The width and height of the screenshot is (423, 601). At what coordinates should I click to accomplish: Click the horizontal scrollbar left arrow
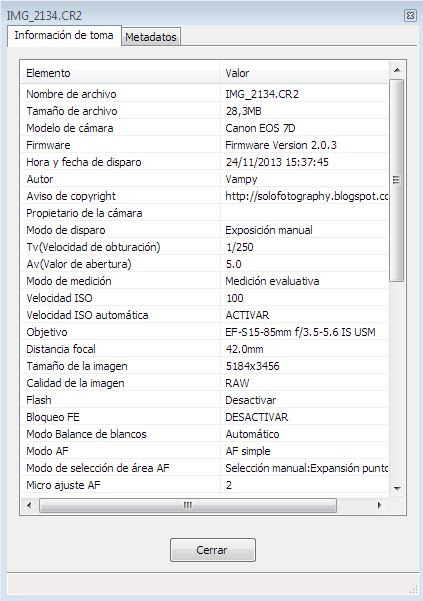pyautogui.click(x=29, y=505)
